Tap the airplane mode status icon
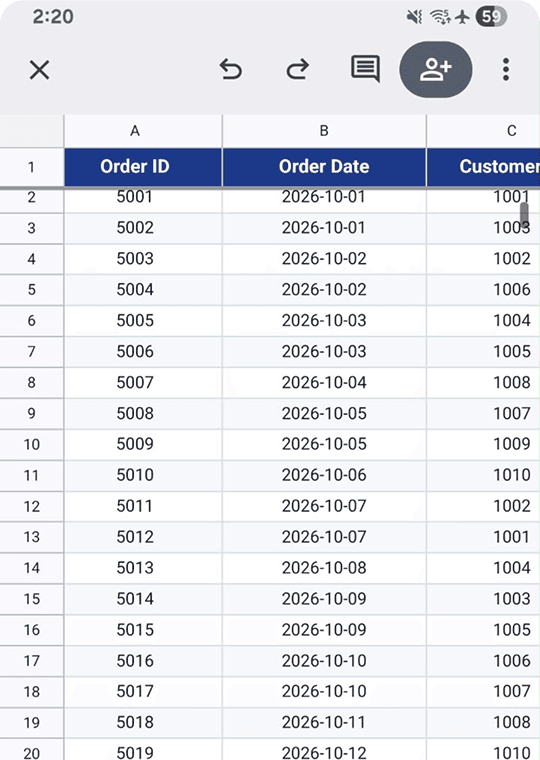The image size is (540, 760). click(x=463, y=17)
